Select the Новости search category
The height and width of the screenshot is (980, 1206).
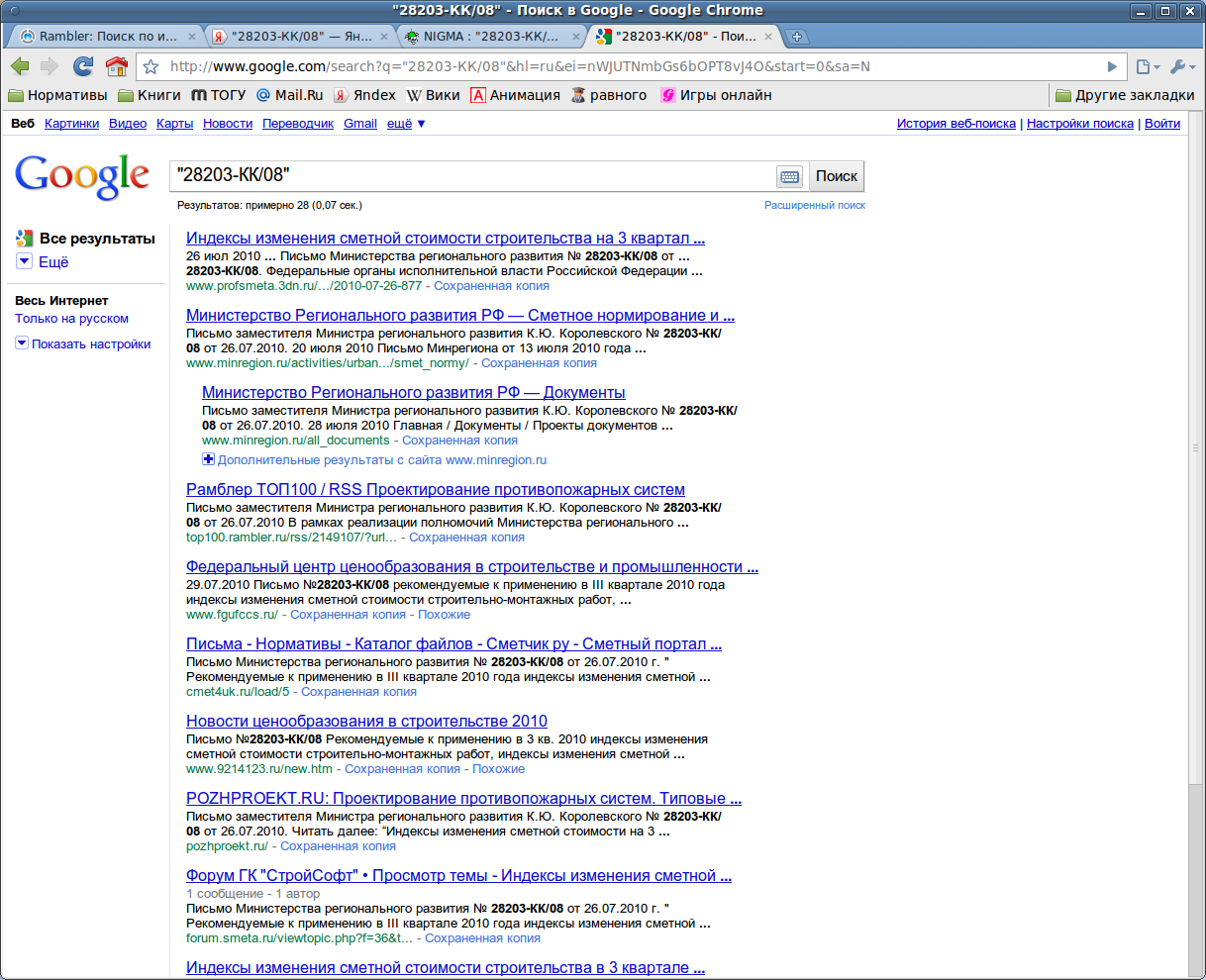pyautogui.click(x=228, y=124)
